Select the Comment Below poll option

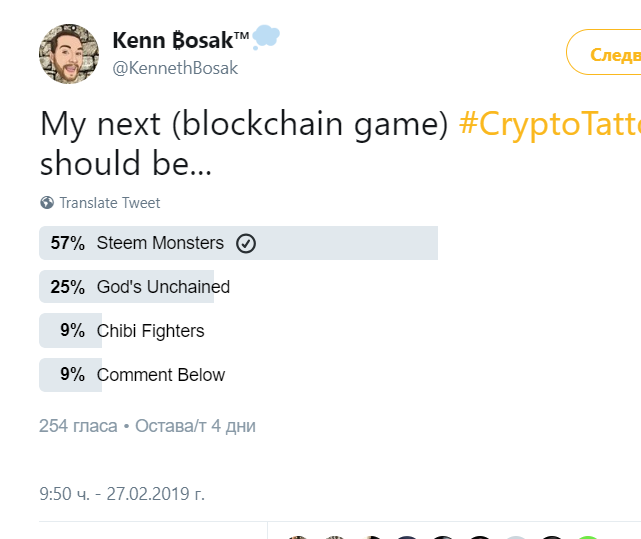(x=161, y=375)
